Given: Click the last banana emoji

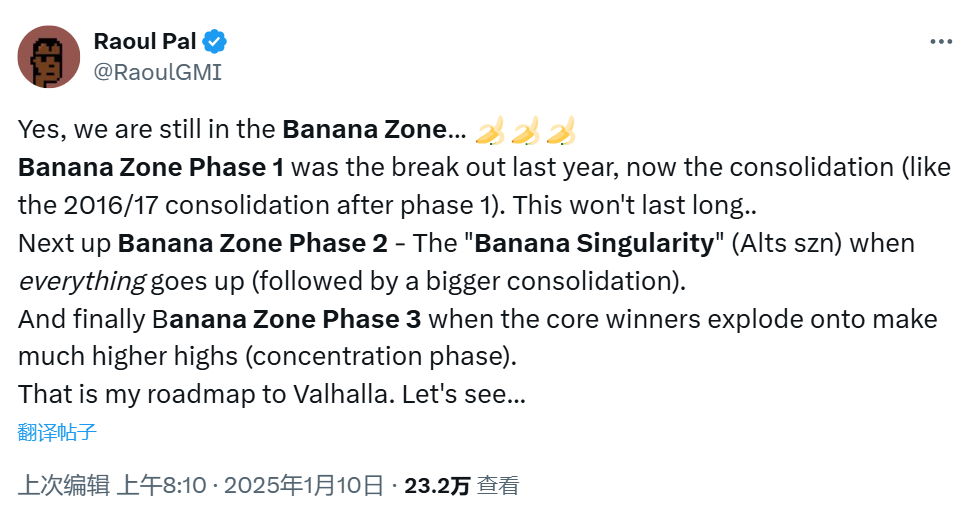Looking at the screenshot, I should 561,130.
